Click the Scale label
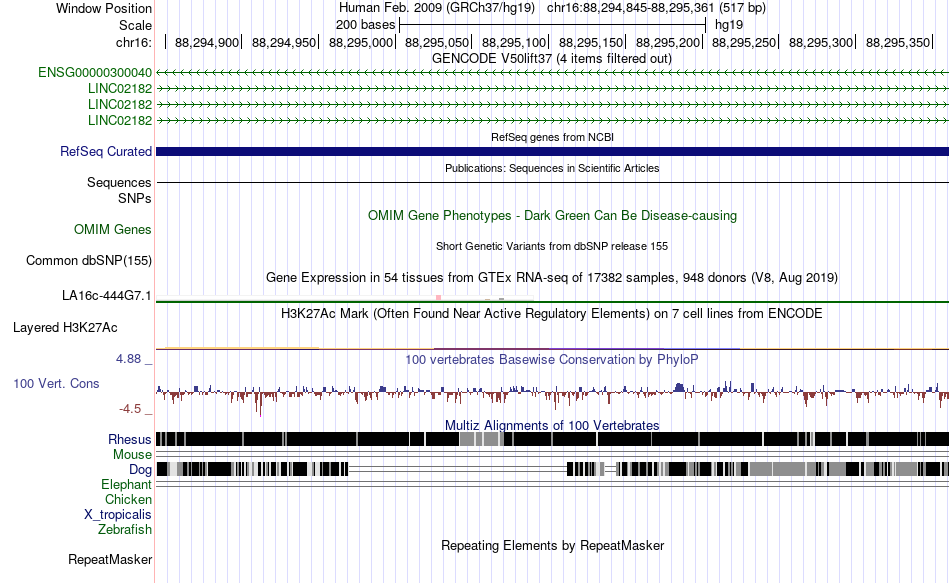950x583 pixels. [x=135, y=25]
